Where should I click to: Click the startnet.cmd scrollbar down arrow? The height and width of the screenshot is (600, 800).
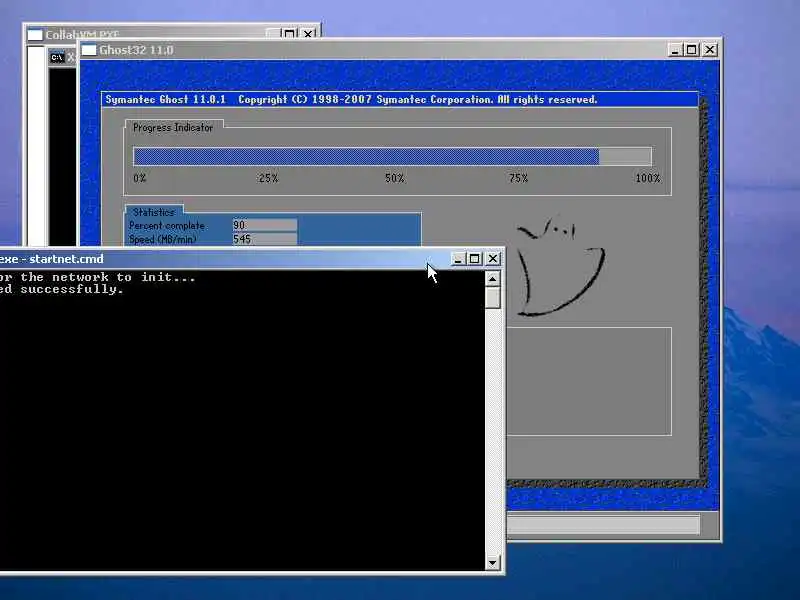[492, 563]
